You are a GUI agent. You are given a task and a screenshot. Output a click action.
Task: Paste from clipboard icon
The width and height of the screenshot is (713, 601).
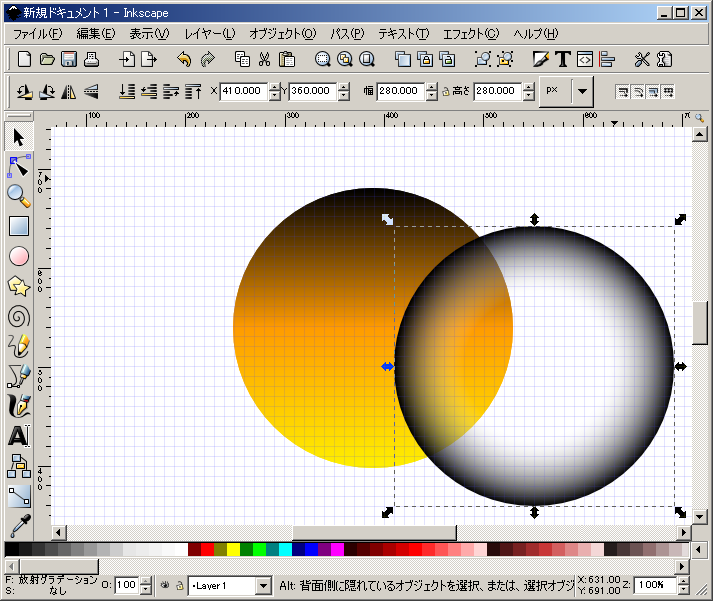(287, 60)
